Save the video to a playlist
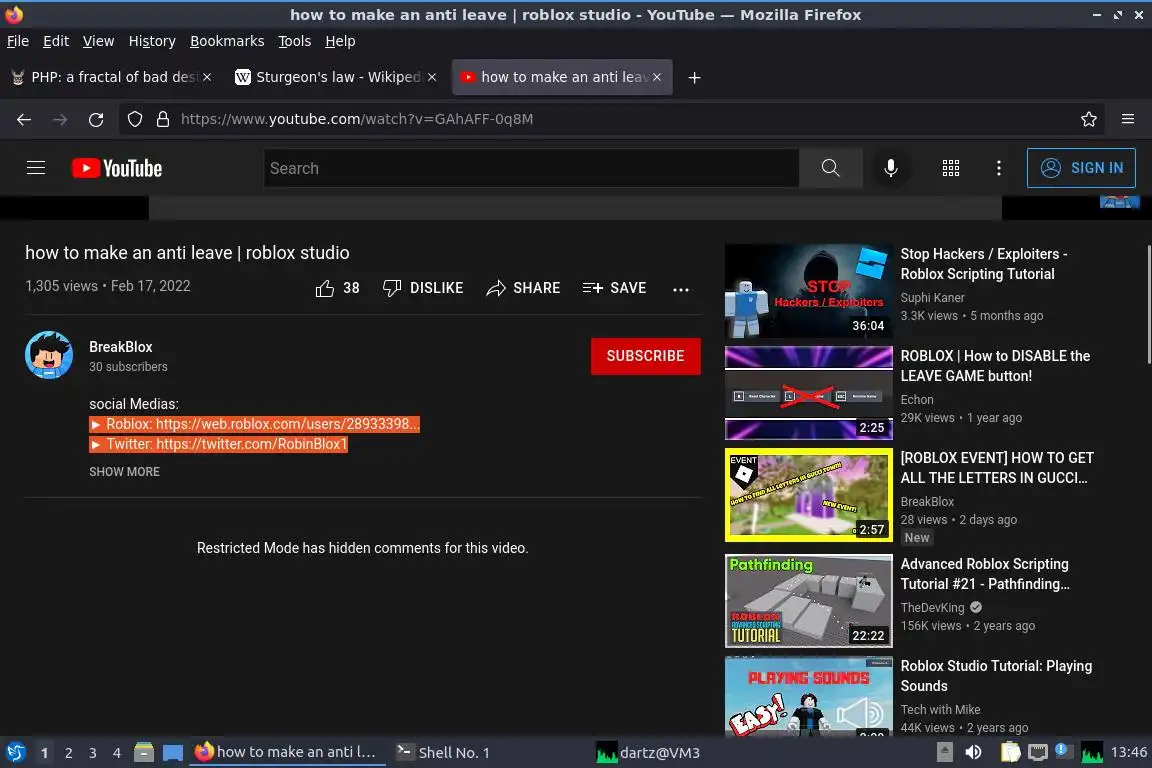Viewport: 1152px width, 768px height. point(614,288)
